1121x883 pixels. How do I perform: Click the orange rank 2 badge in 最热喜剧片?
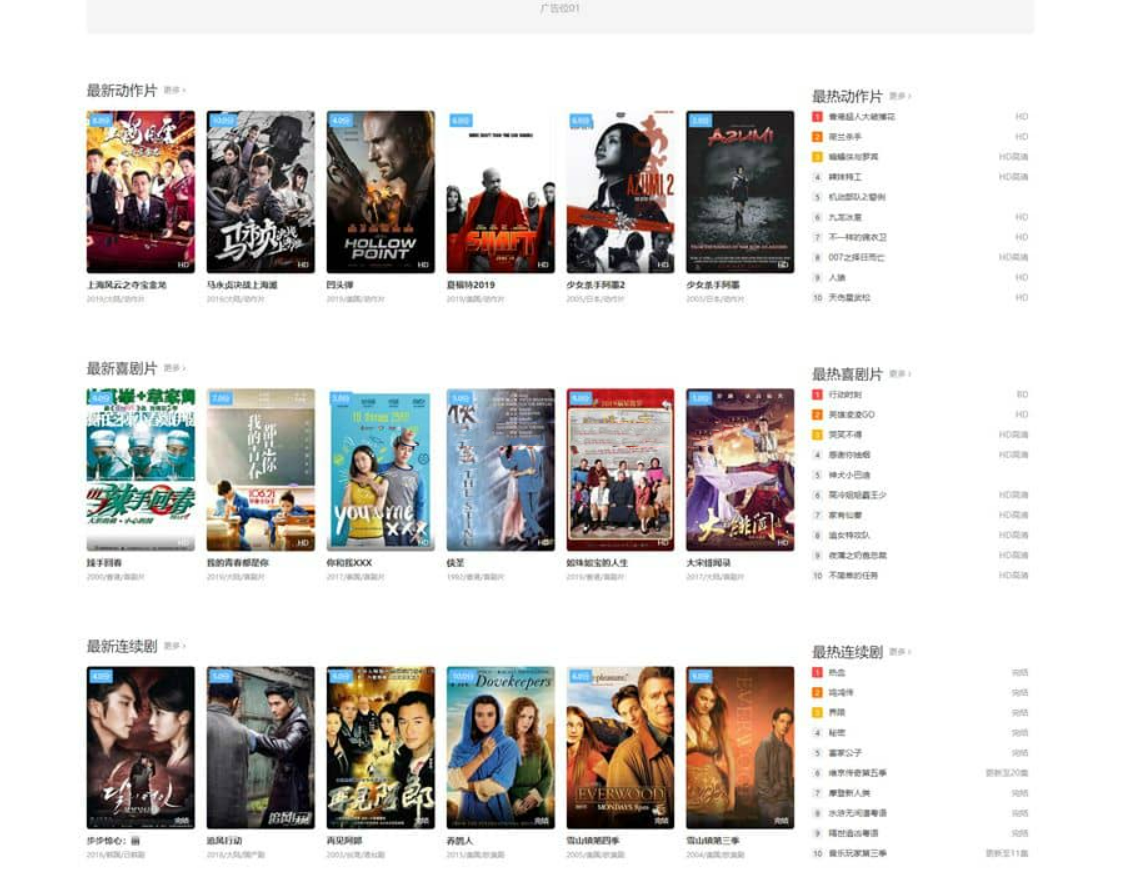[x=817, y=415]
